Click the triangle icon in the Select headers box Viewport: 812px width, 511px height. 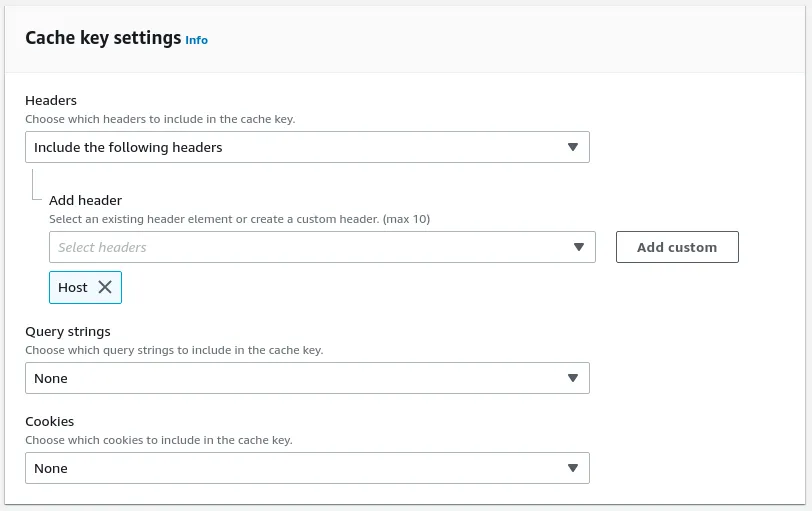click(579, 247)
